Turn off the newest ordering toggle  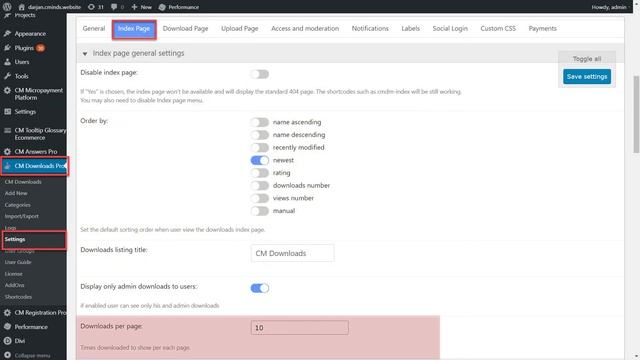[x=260, y=160]
